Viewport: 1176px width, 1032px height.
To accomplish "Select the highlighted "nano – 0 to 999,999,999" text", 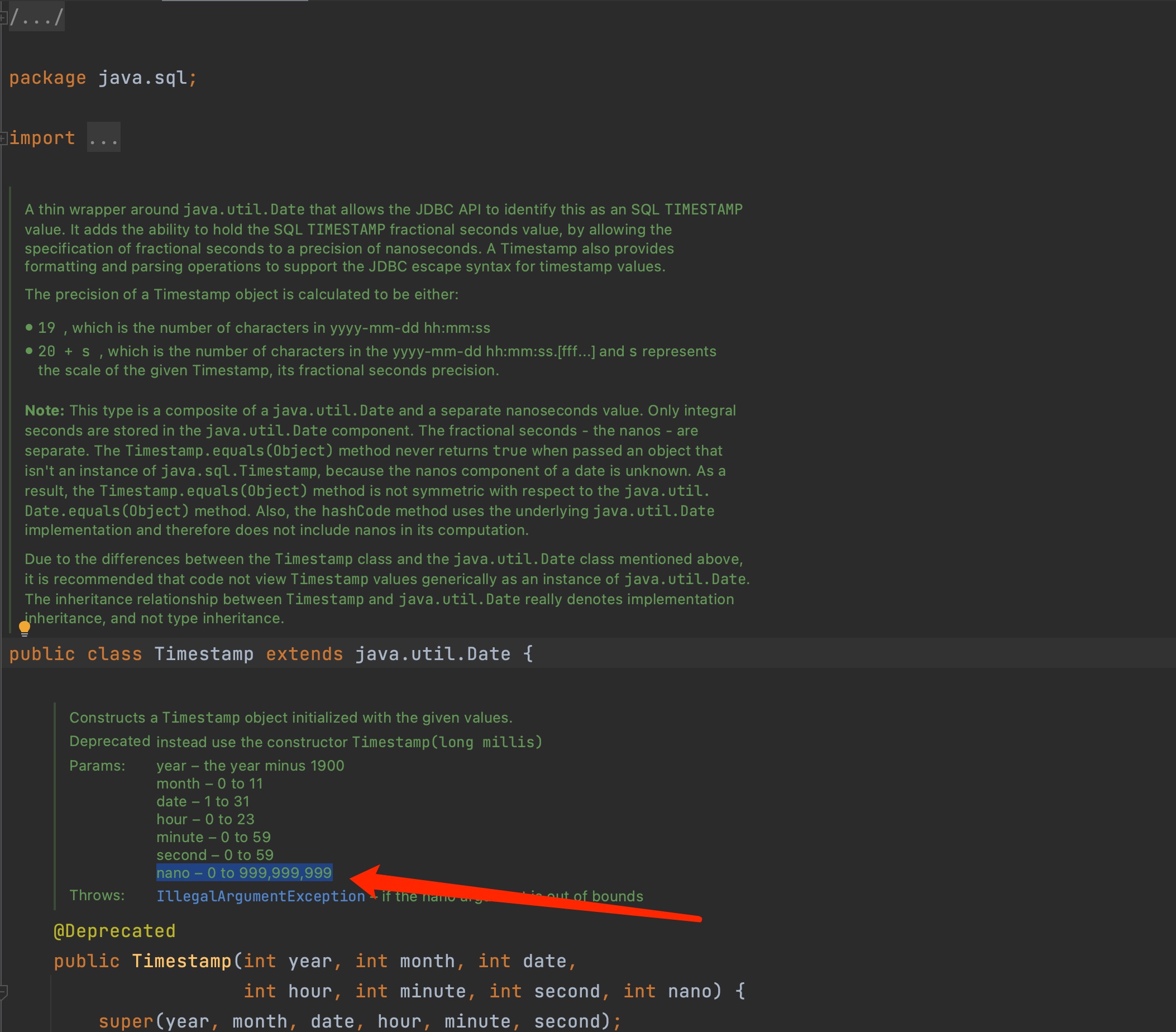I will [x=245, y=872].
